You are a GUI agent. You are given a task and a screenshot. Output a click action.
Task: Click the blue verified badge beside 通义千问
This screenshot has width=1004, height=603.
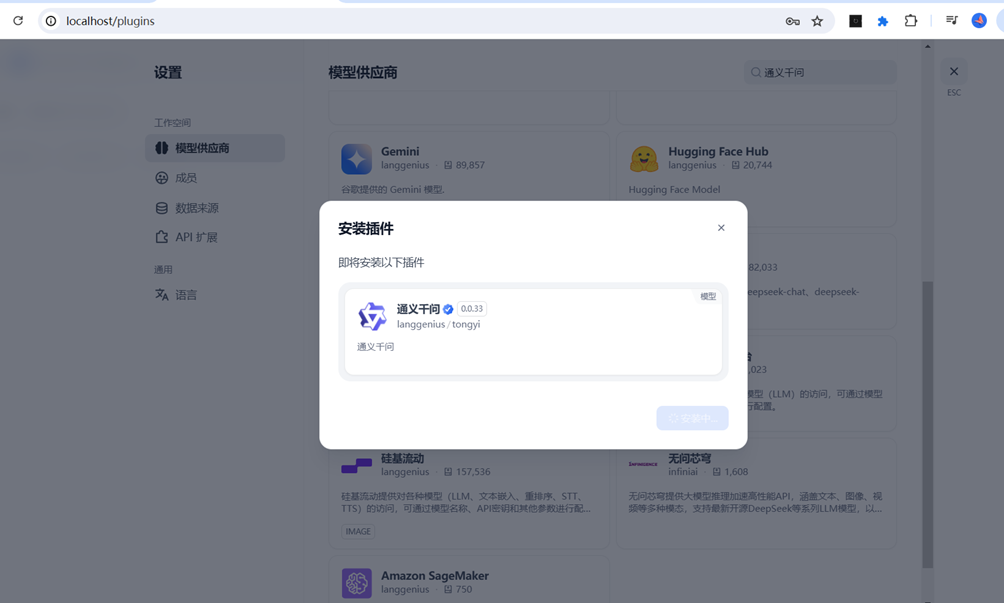(448, 309)
